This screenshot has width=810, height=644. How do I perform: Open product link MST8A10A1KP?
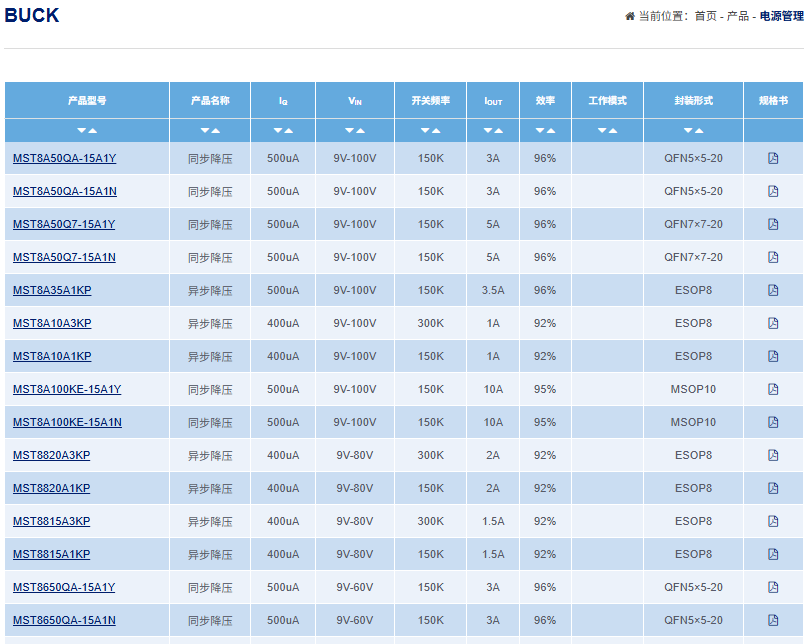coord(52,356)
